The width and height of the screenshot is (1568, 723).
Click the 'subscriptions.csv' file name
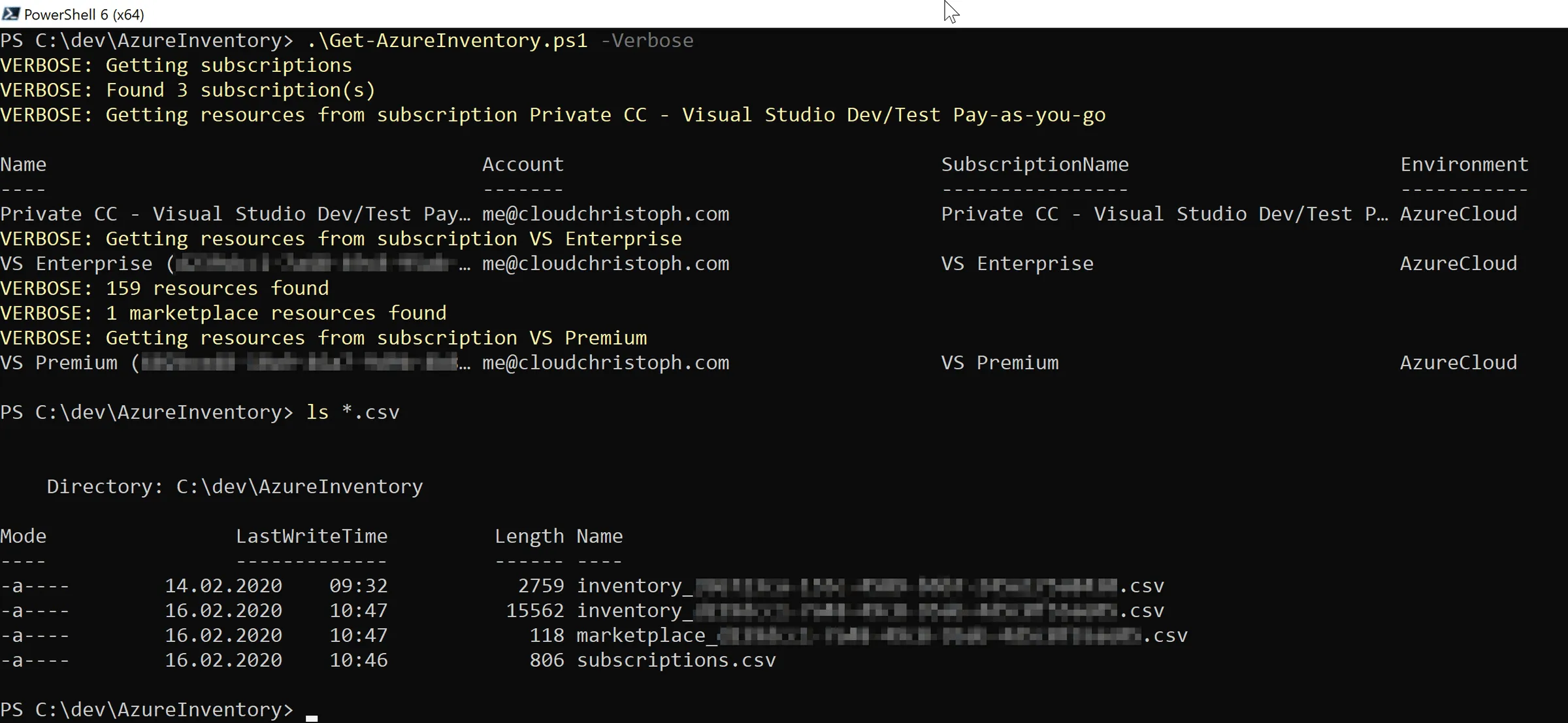click(676, 660)
